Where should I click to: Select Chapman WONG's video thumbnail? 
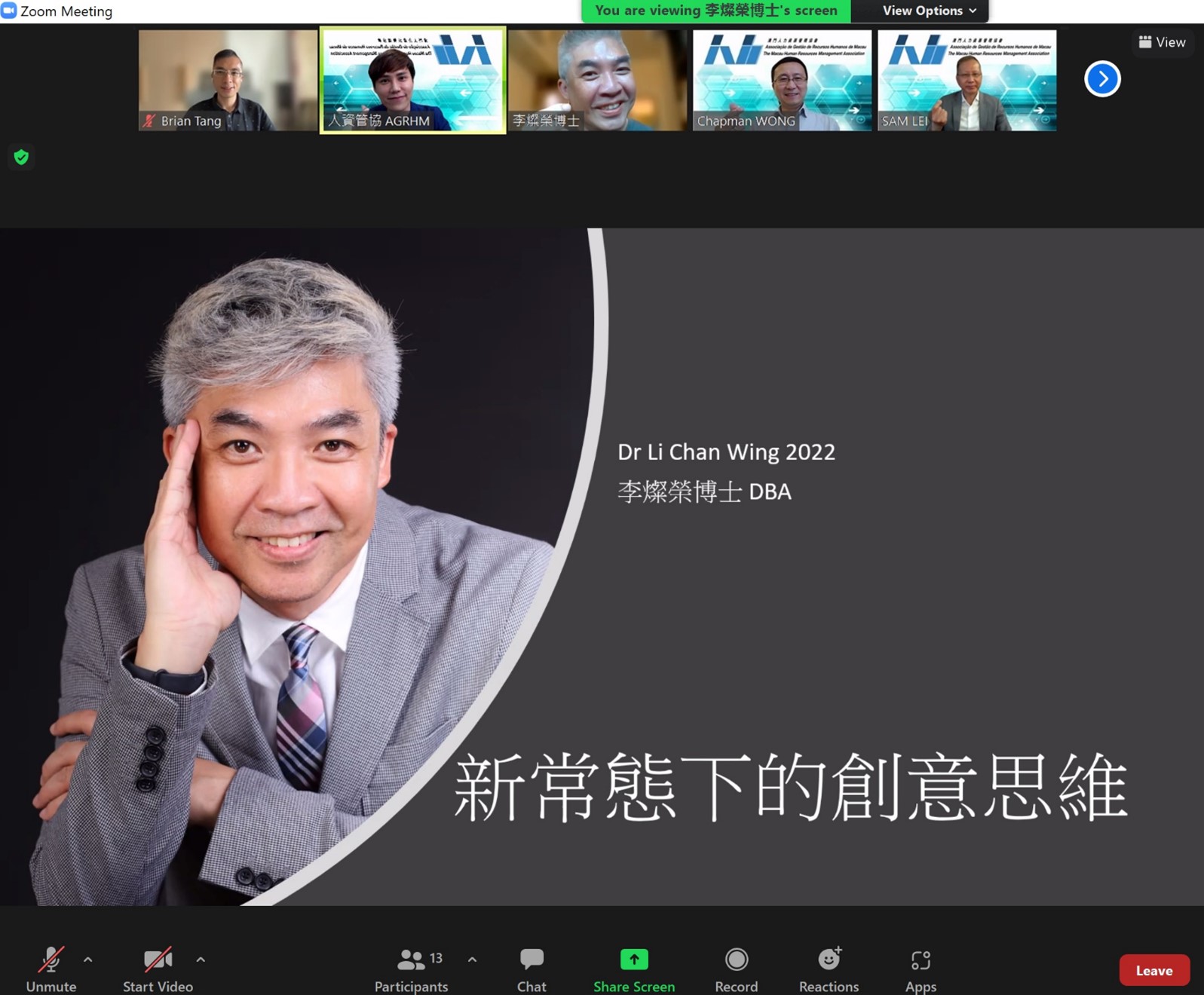point(782,80)
